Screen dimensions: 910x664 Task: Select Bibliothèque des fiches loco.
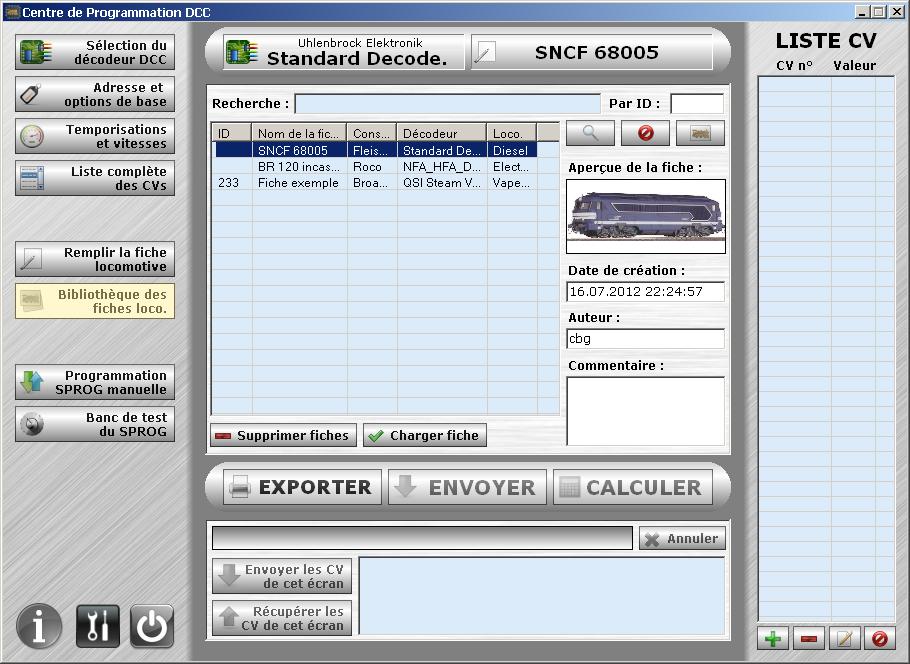pos(95,301)
